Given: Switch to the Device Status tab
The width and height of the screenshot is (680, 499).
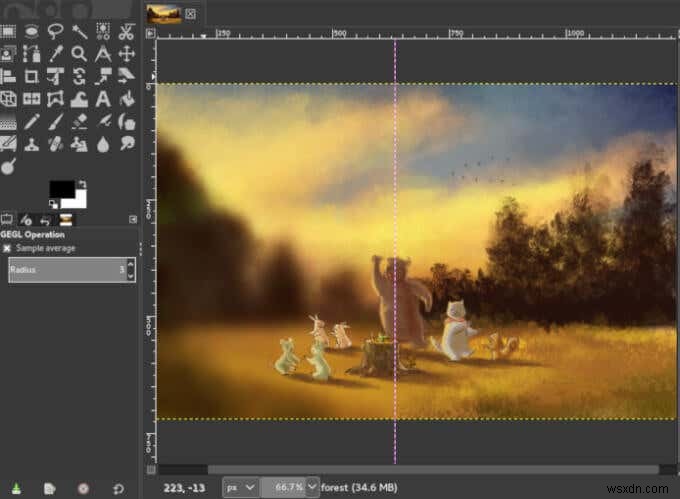Looking at the screenshot, I should [x=26, y=220].
